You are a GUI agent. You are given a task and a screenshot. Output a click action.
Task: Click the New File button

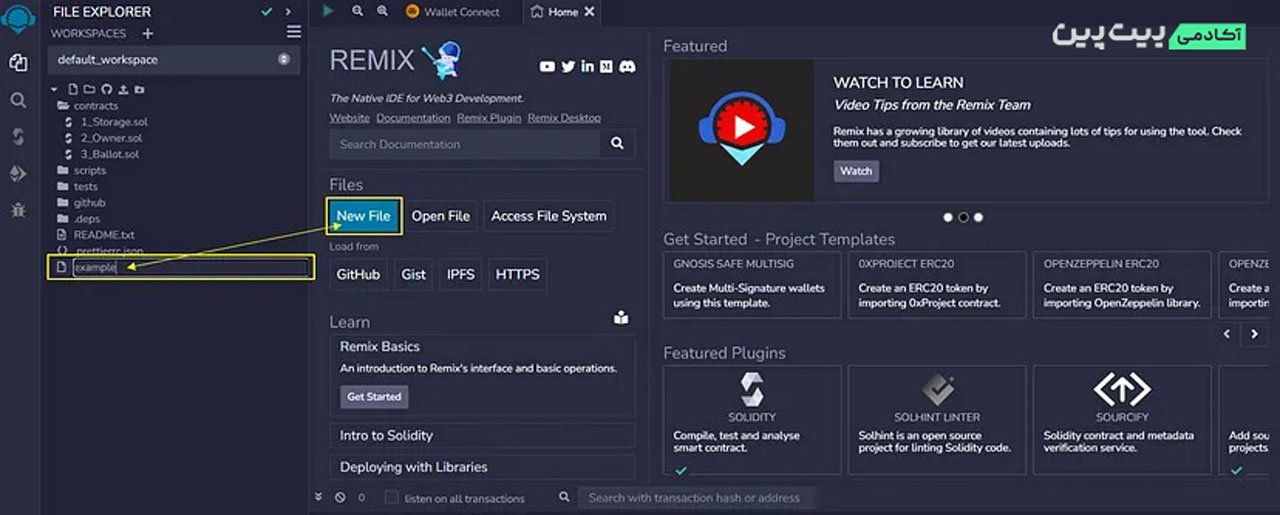pos(364,216)
